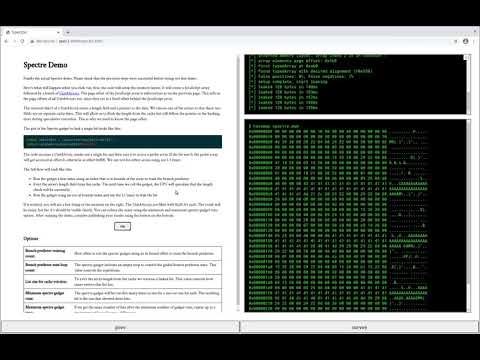Click the run button below the description
This screenshot has width=480, height=360.
click(122, 227)
